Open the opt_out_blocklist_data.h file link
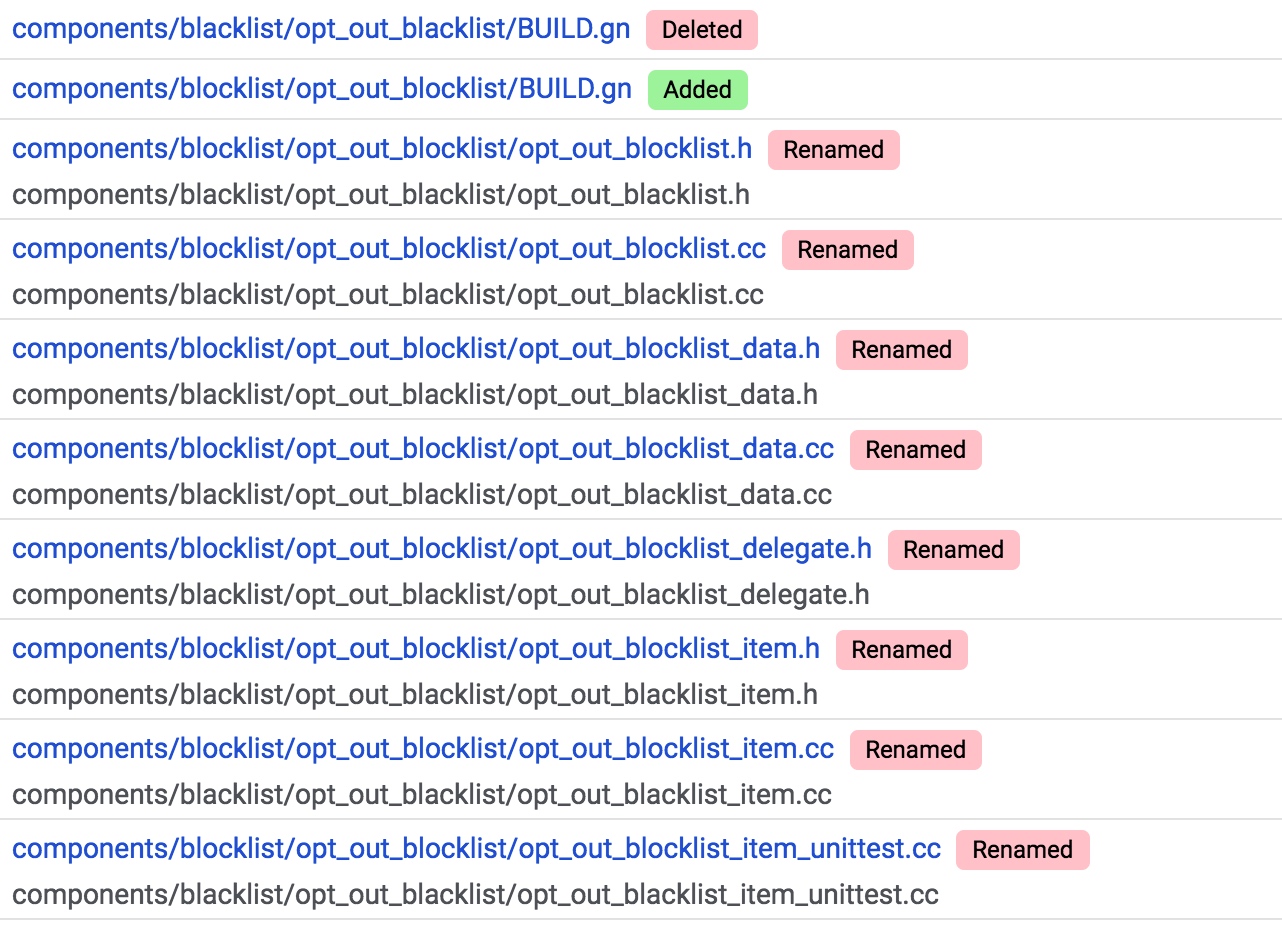Viewport: 1282px width, 926px height. point(416,349)
